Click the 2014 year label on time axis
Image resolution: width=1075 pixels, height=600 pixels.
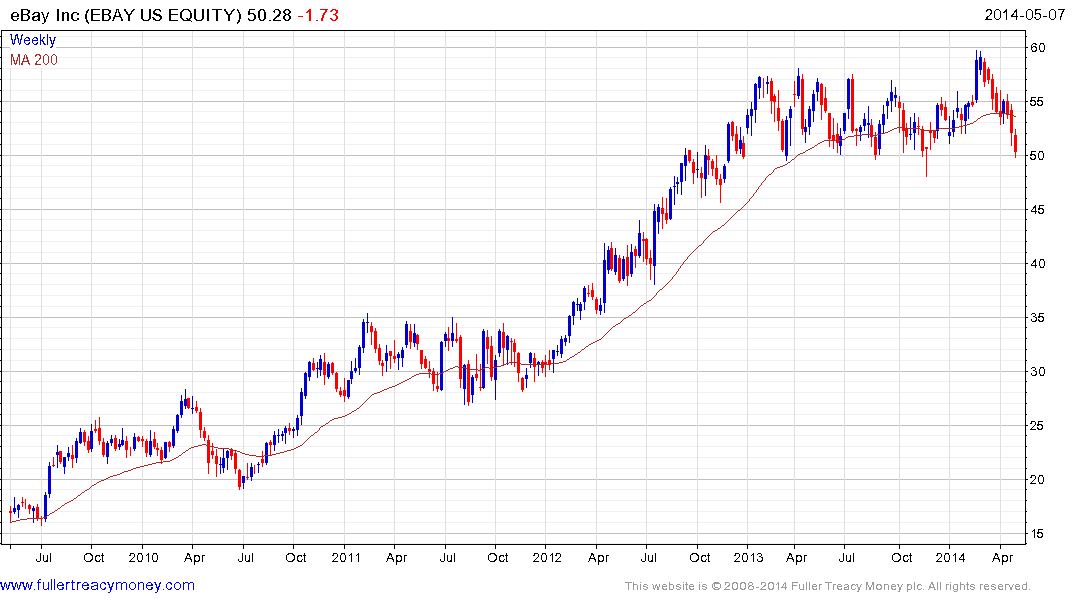pyautogui.click(x=950, y=557)
